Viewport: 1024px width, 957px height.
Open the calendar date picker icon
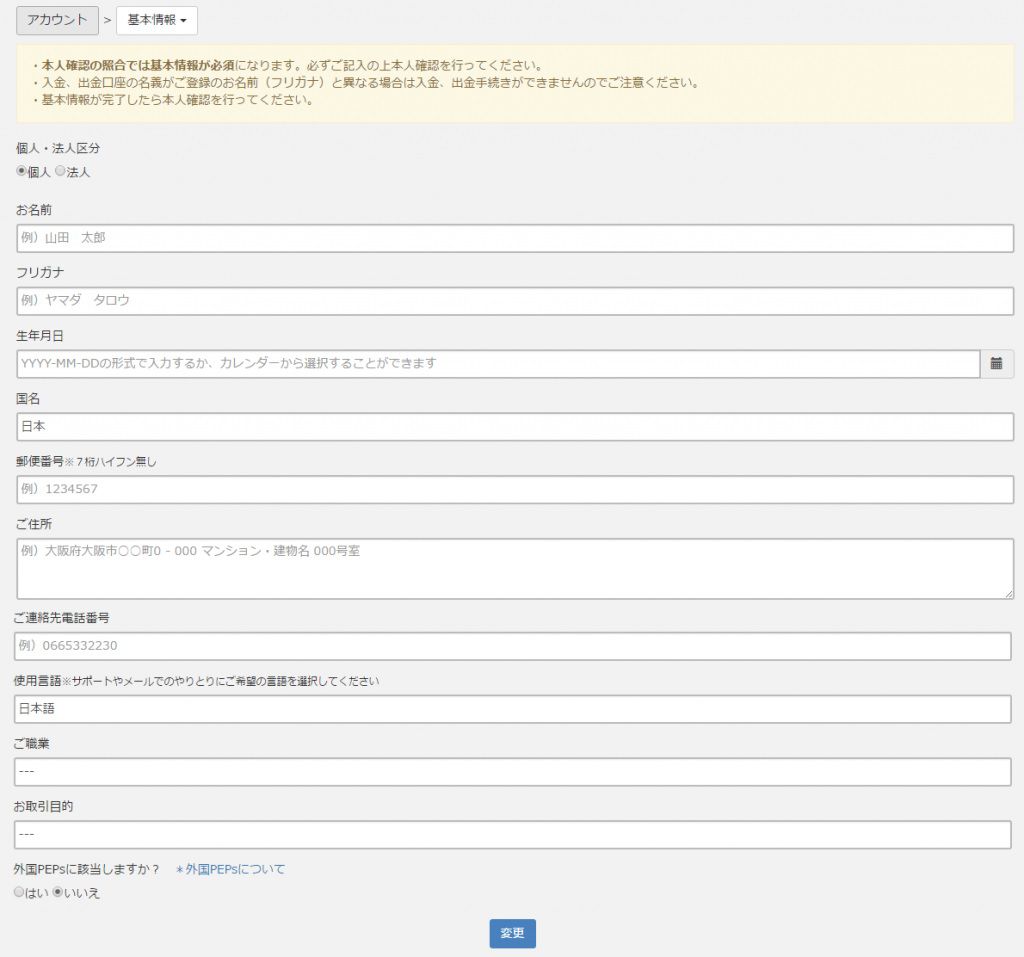point(996,364)
